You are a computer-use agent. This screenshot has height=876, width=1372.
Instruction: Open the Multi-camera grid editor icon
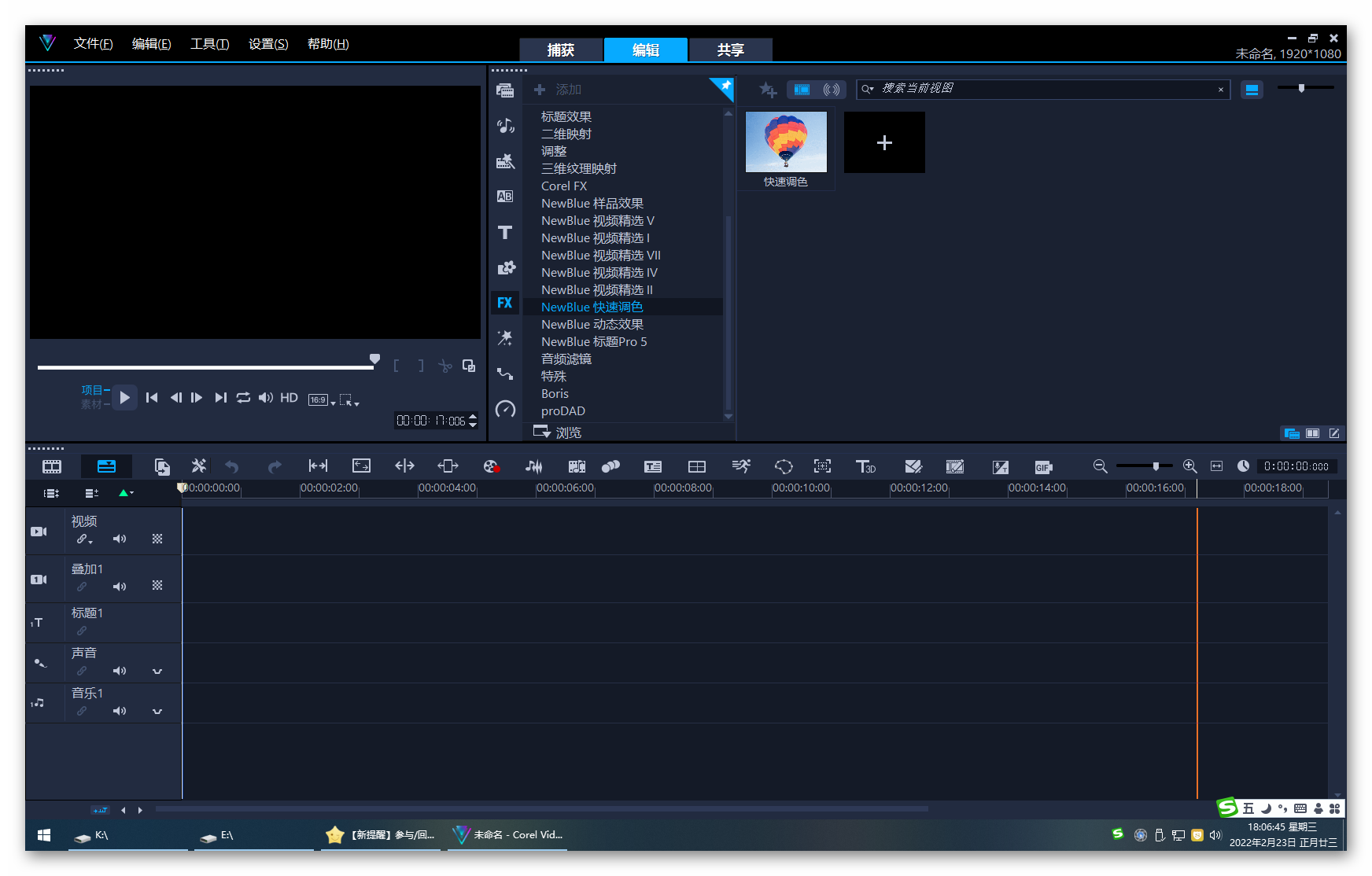(697, 466)
